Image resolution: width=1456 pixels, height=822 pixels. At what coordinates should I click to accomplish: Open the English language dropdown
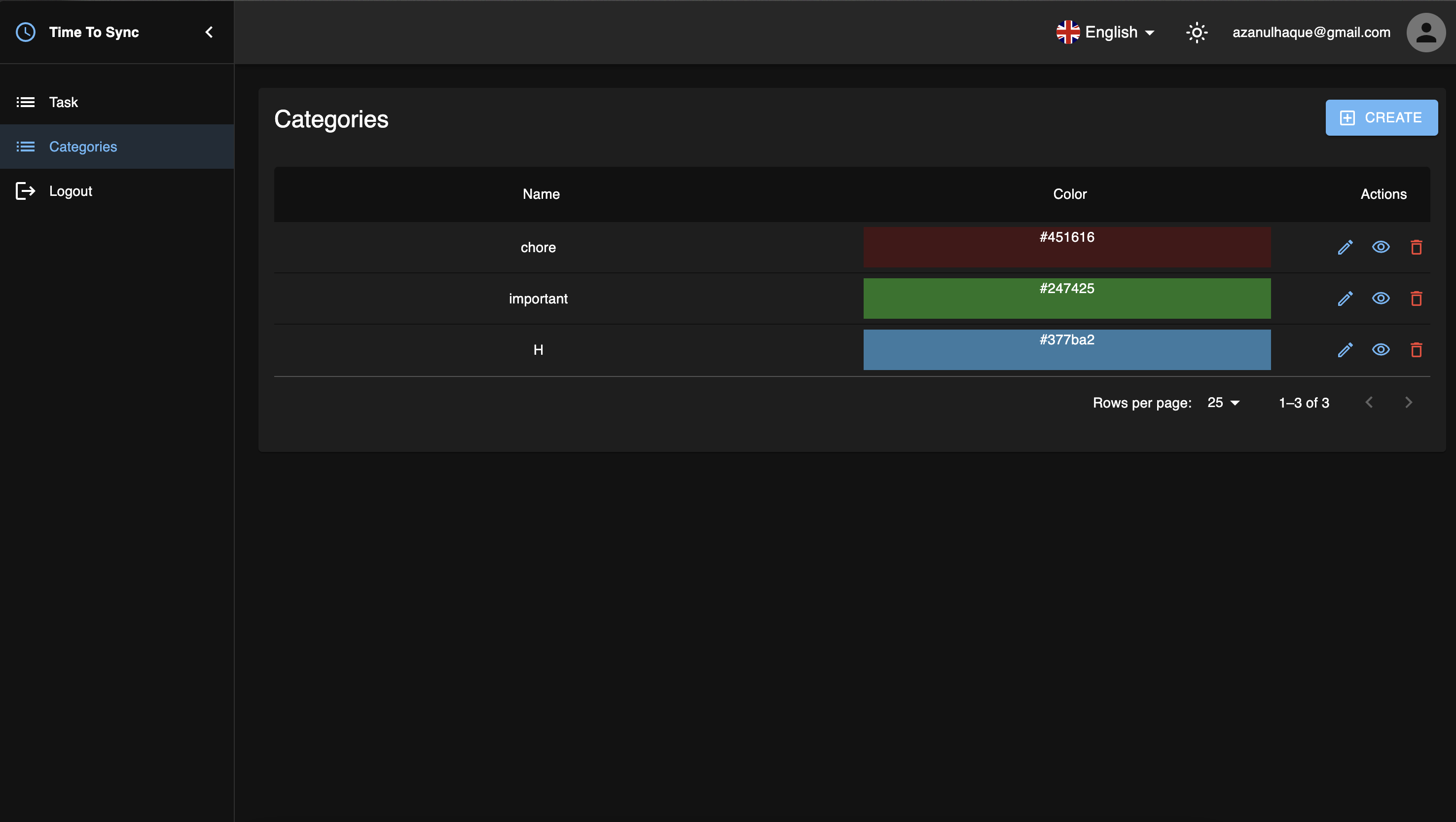coord(1106,32)
